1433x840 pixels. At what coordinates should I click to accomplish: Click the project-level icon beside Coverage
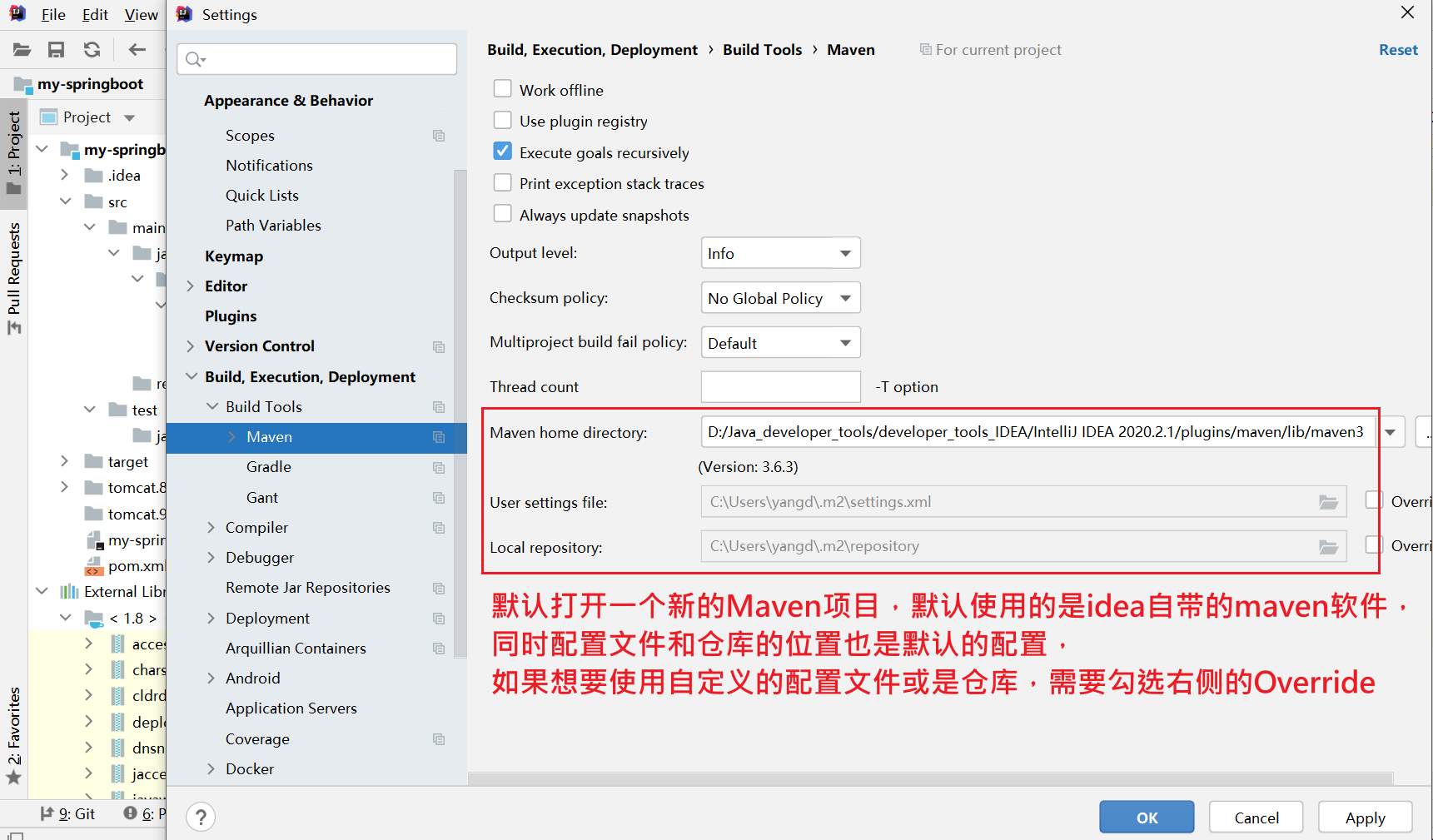click(x=439, y=739)
